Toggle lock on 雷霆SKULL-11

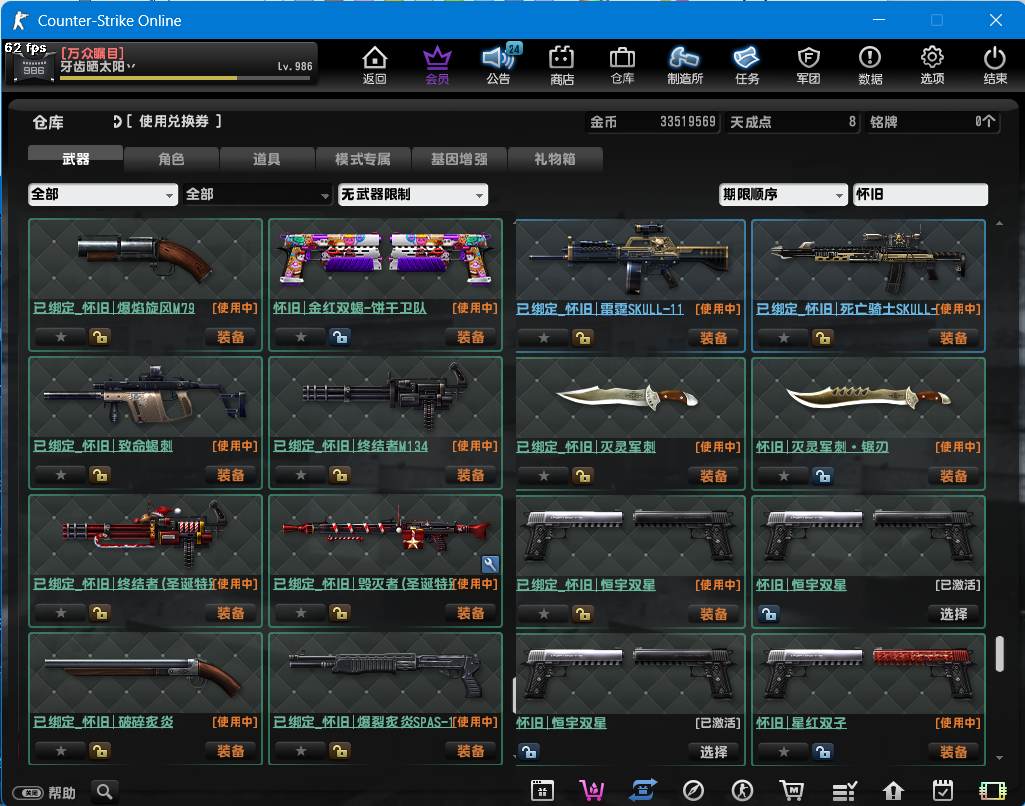click(583, 338)
